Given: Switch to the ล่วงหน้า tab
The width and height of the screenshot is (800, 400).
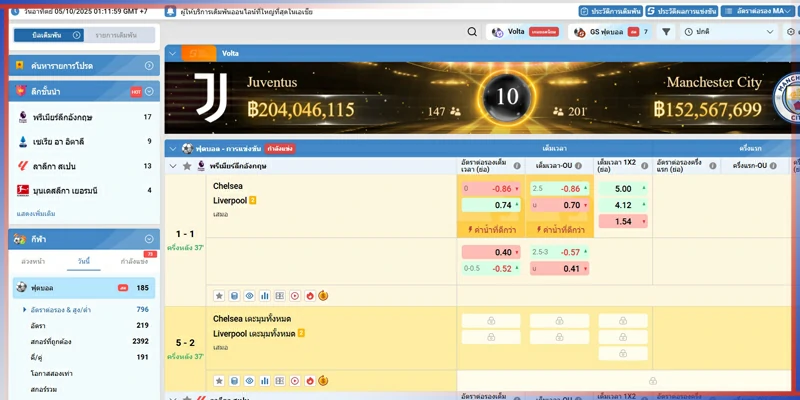Looking at the screenshot, I should 35,262.
